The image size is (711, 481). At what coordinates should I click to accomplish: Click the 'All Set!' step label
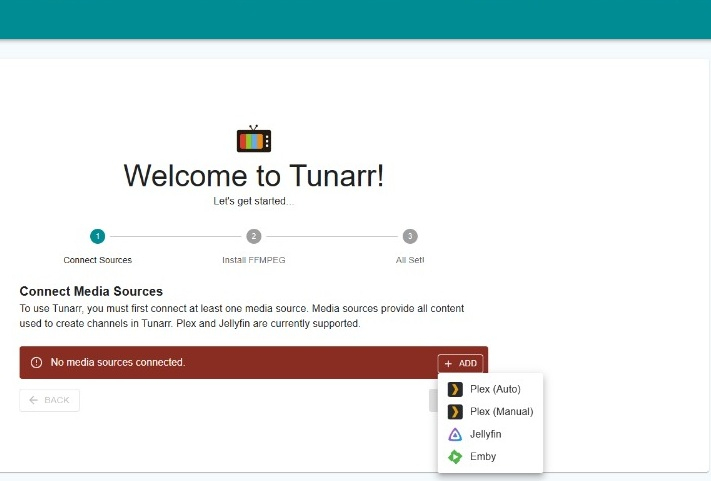click(x=410, y=260)
